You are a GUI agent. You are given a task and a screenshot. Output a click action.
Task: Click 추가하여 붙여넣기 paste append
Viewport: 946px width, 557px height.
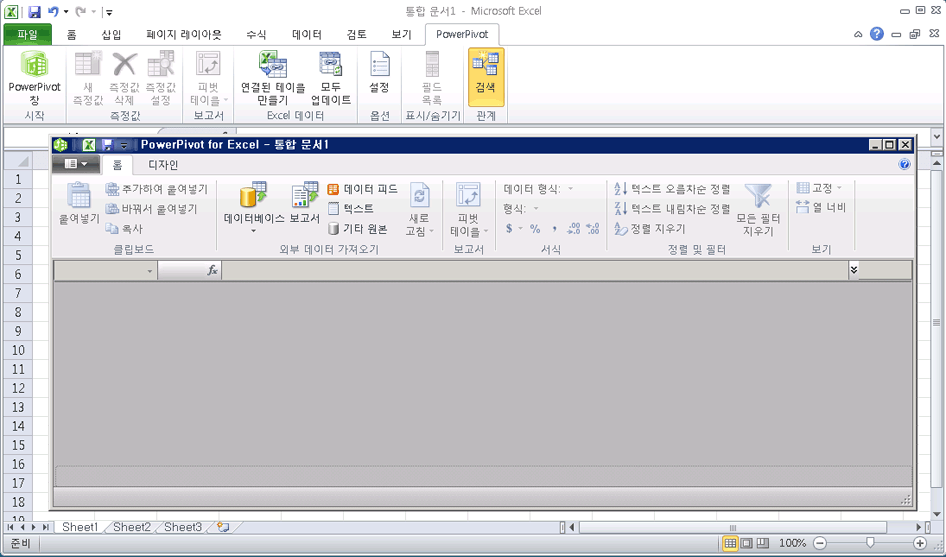[x=156, y=189]
